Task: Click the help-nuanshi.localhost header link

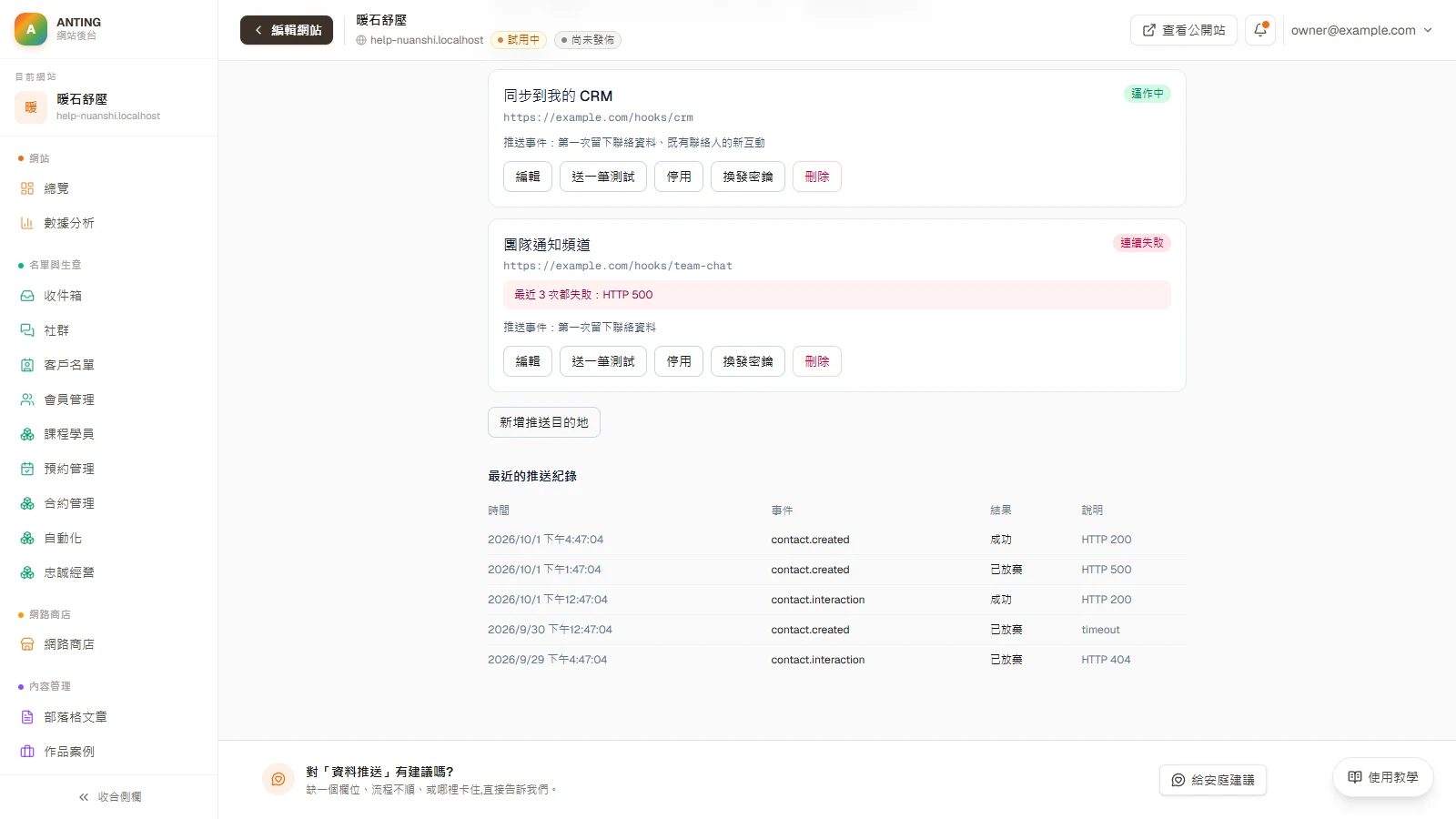Action: [420, 40]
